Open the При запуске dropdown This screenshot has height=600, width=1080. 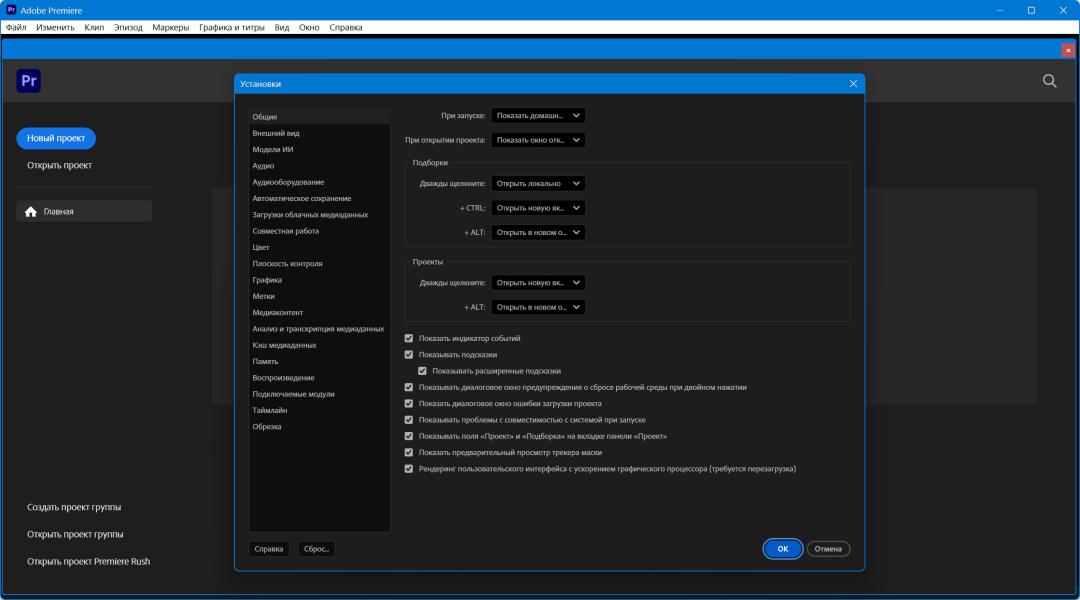(x=537, y=116)
